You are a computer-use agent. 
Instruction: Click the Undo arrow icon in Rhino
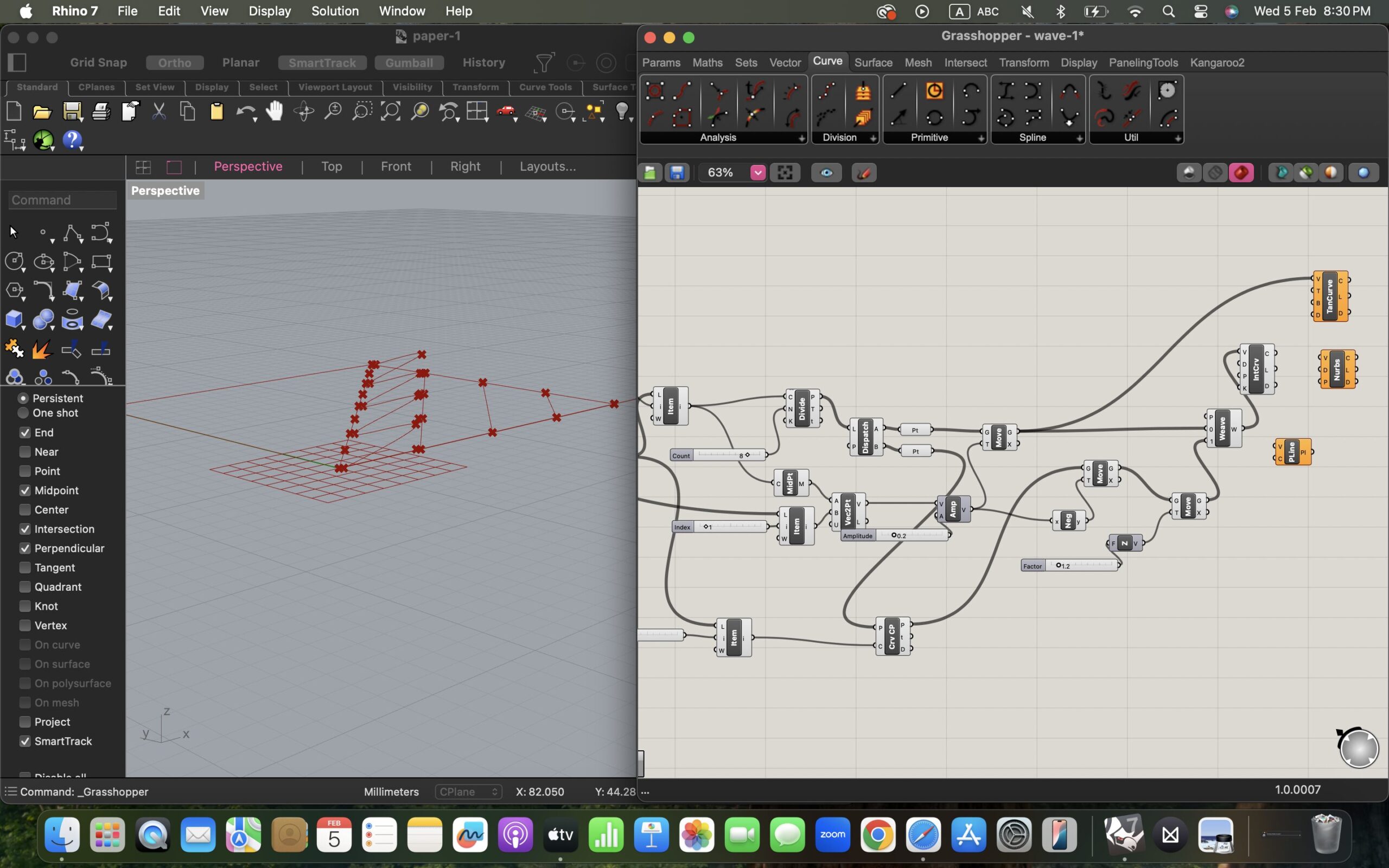(x=246, y=111)
